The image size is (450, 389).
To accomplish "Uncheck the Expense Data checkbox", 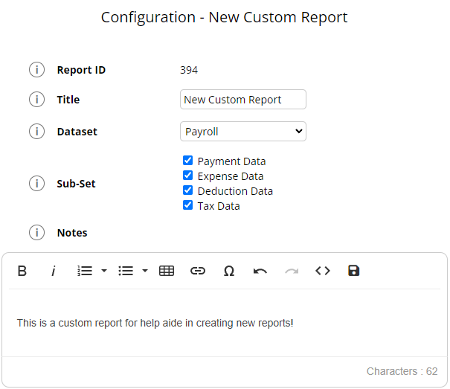I will 188,175.
